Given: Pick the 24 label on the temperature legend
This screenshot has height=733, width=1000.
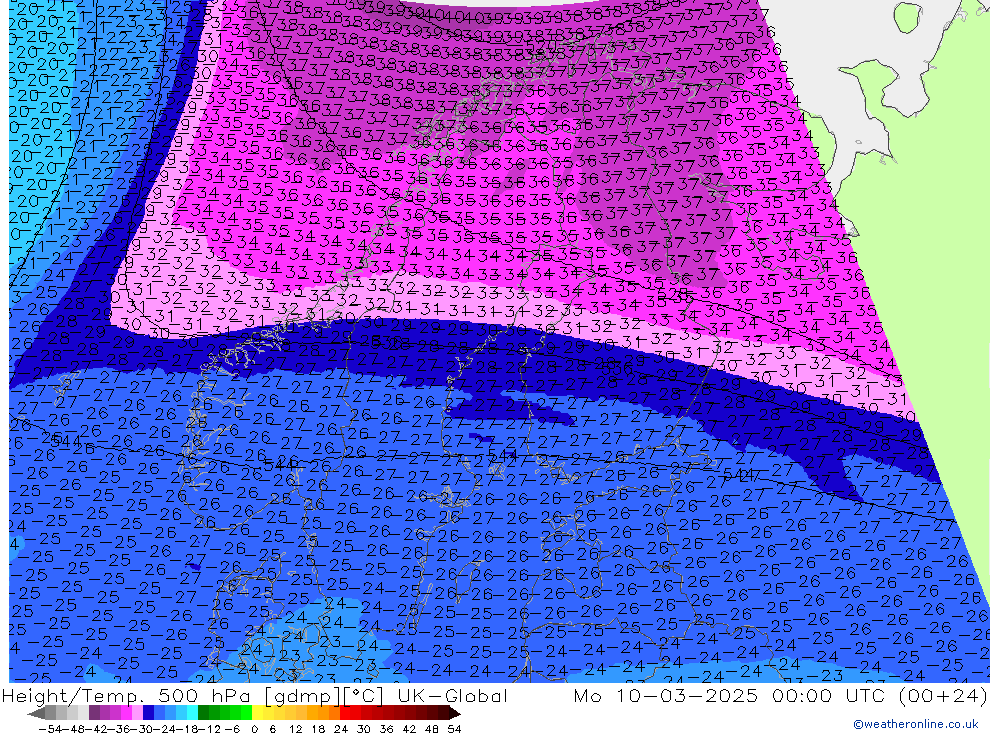Looking at the screenshot, I should tap(341, 729).
